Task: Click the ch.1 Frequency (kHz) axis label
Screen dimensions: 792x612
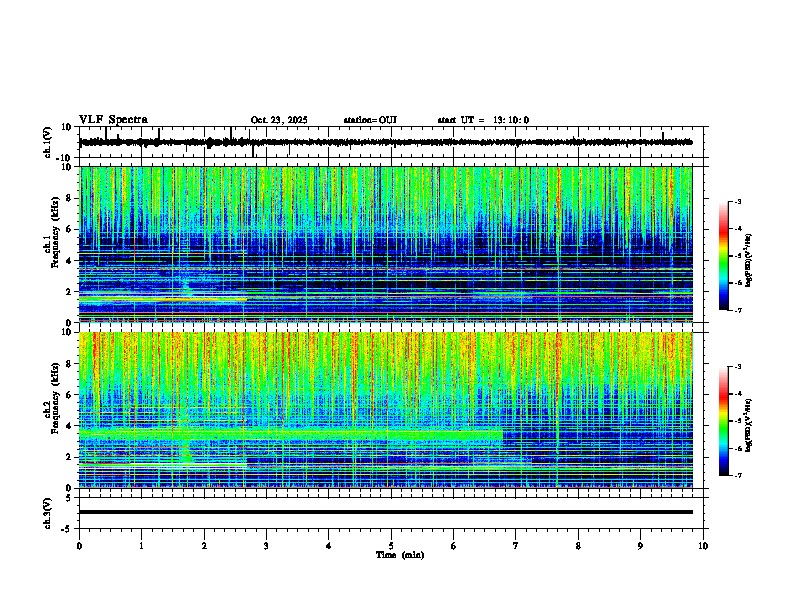Action: 51,233
